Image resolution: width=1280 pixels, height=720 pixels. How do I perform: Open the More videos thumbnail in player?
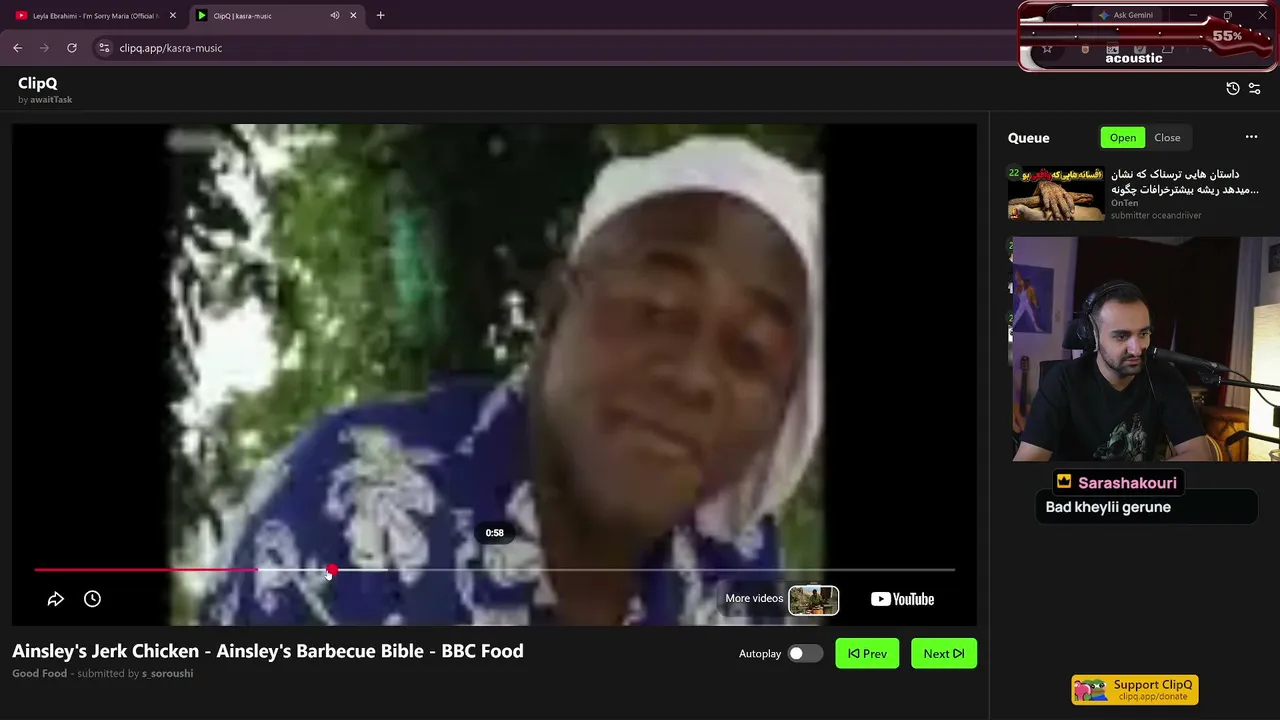pos(813,599)
